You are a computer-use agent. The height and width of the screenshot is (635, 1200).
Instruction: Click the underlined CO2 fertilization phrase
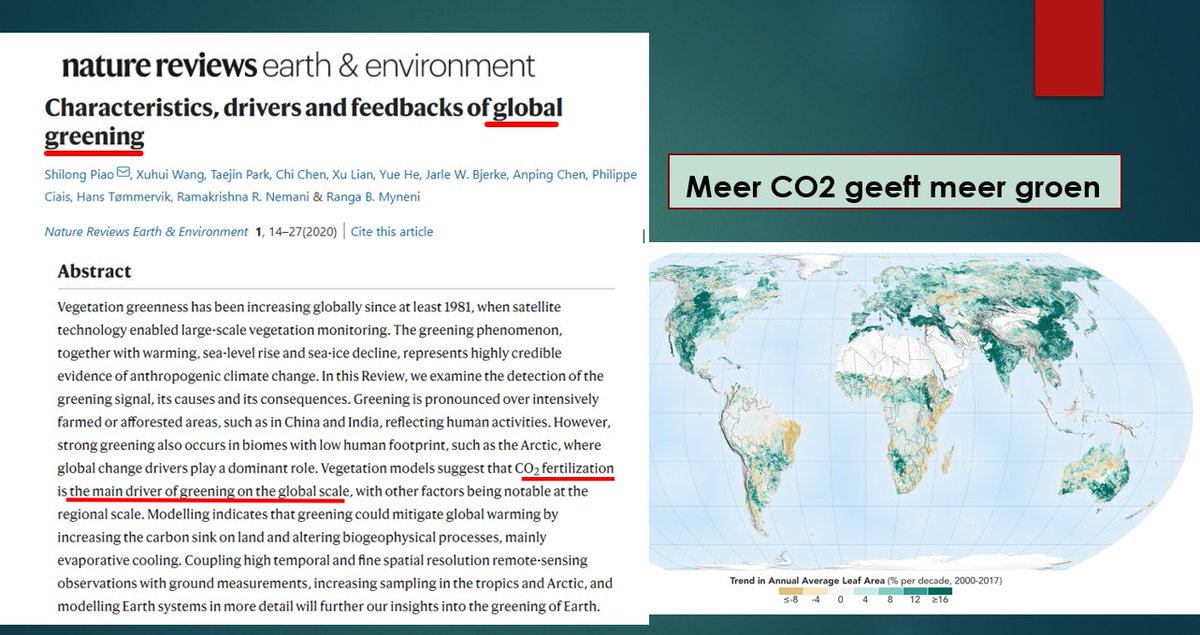[564, 469]
